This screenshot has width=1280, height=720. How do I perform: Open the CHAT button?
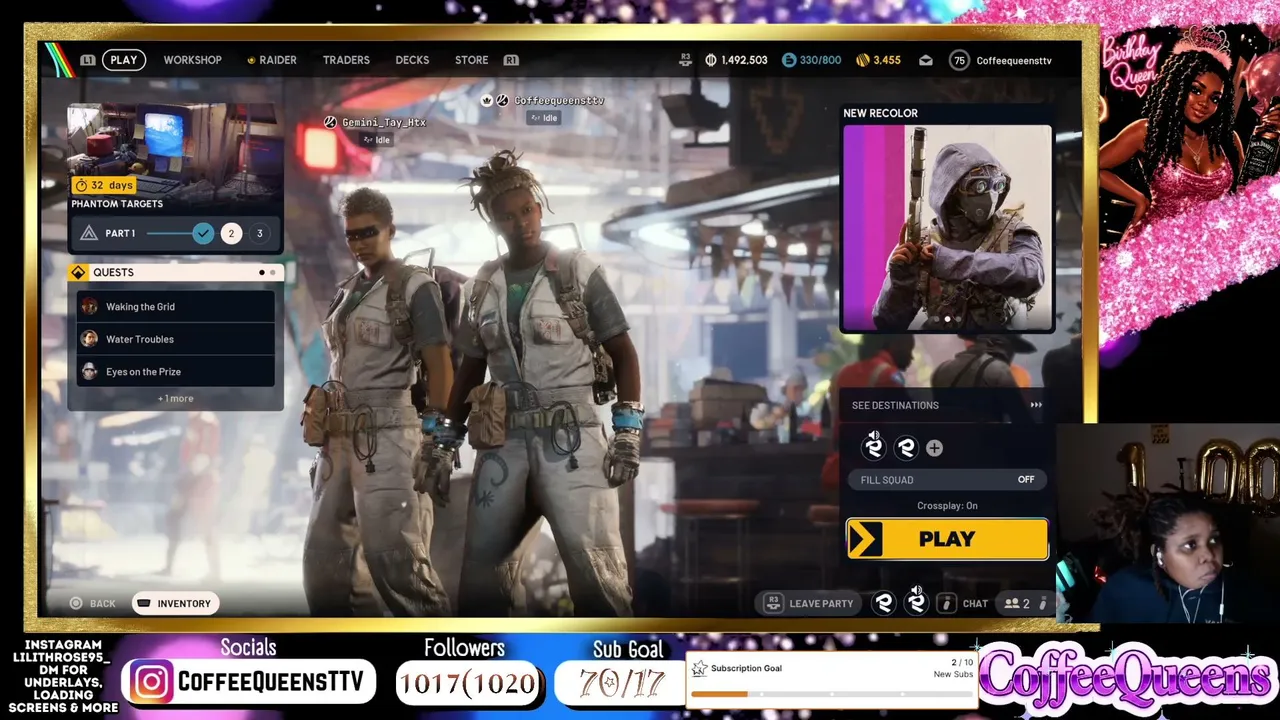964,603
